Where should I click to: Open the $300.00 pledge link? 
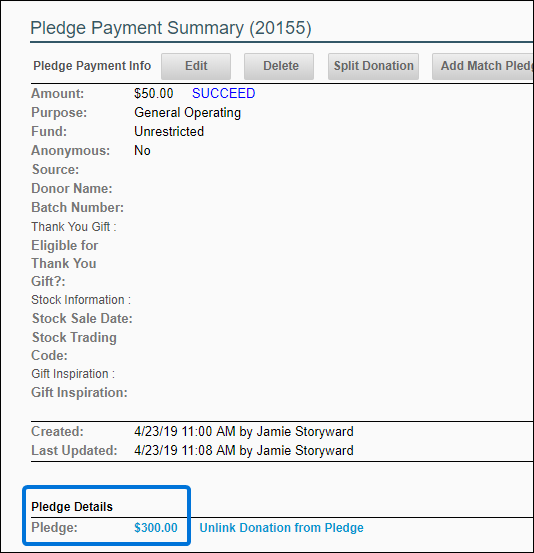(156, 528)
